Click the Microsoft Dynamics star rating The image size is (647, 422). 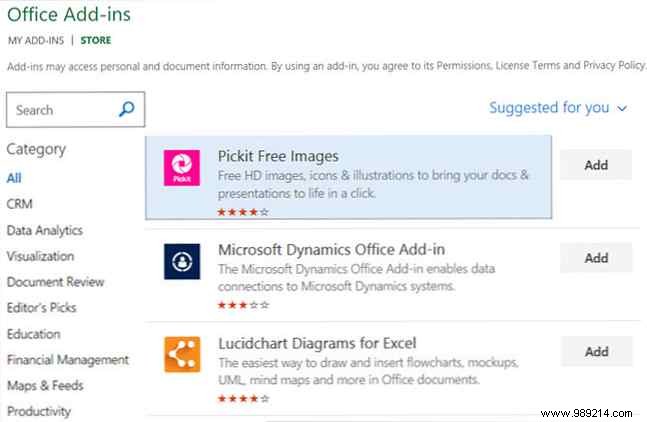coord(243,305)
